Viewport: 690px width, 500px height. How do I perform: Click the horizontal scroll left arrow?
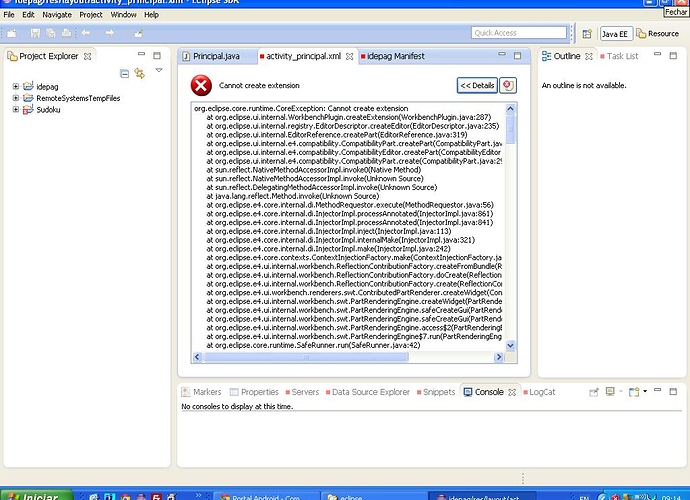click(x=197, y=357)
